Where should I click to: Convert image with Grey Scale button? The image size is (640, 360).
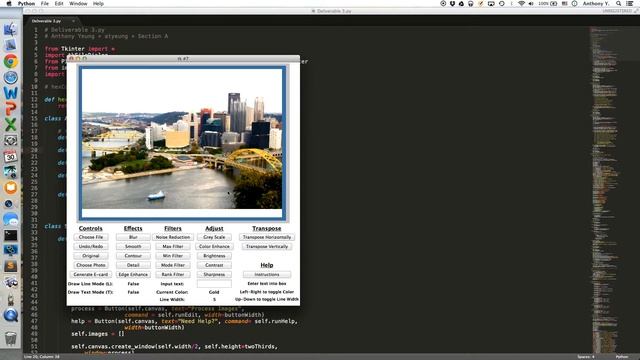click(x=214, y=237)
